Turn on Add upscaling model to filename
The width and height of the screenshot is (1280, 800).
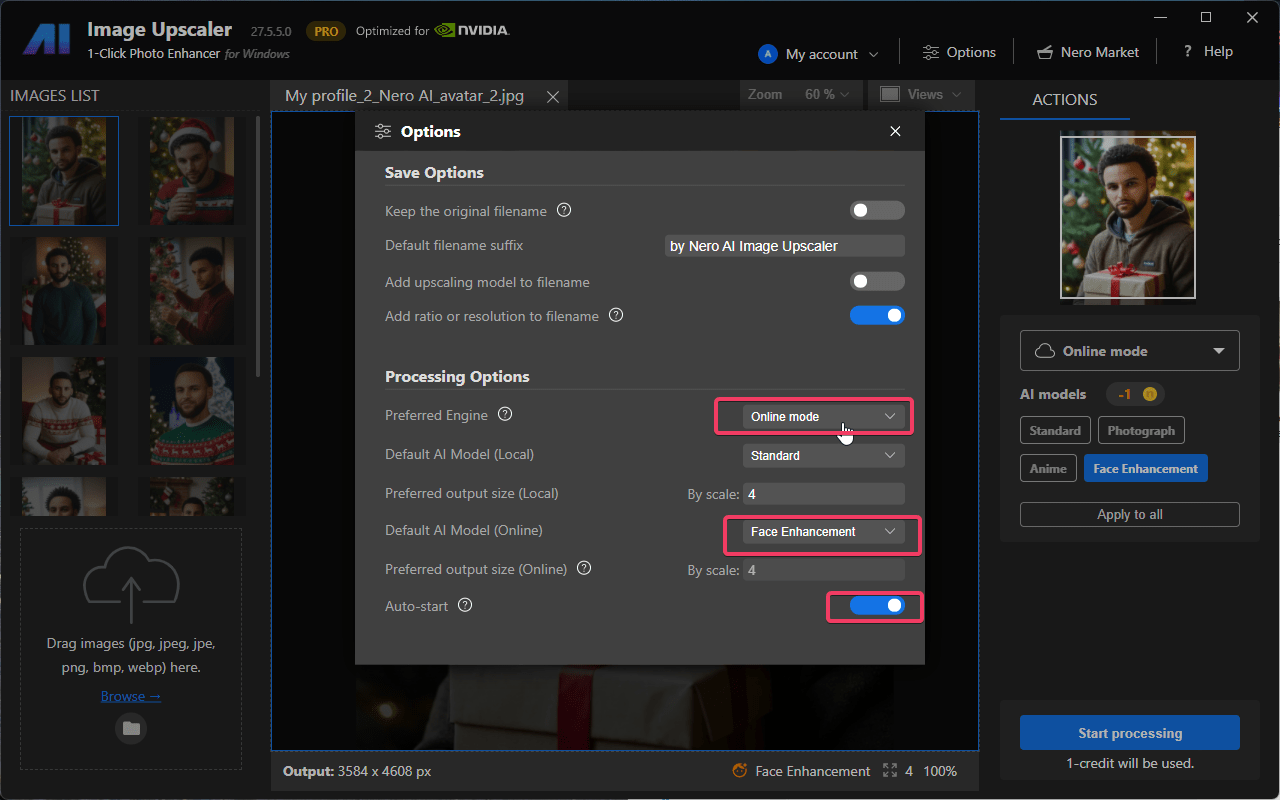[x=877, y=282]
